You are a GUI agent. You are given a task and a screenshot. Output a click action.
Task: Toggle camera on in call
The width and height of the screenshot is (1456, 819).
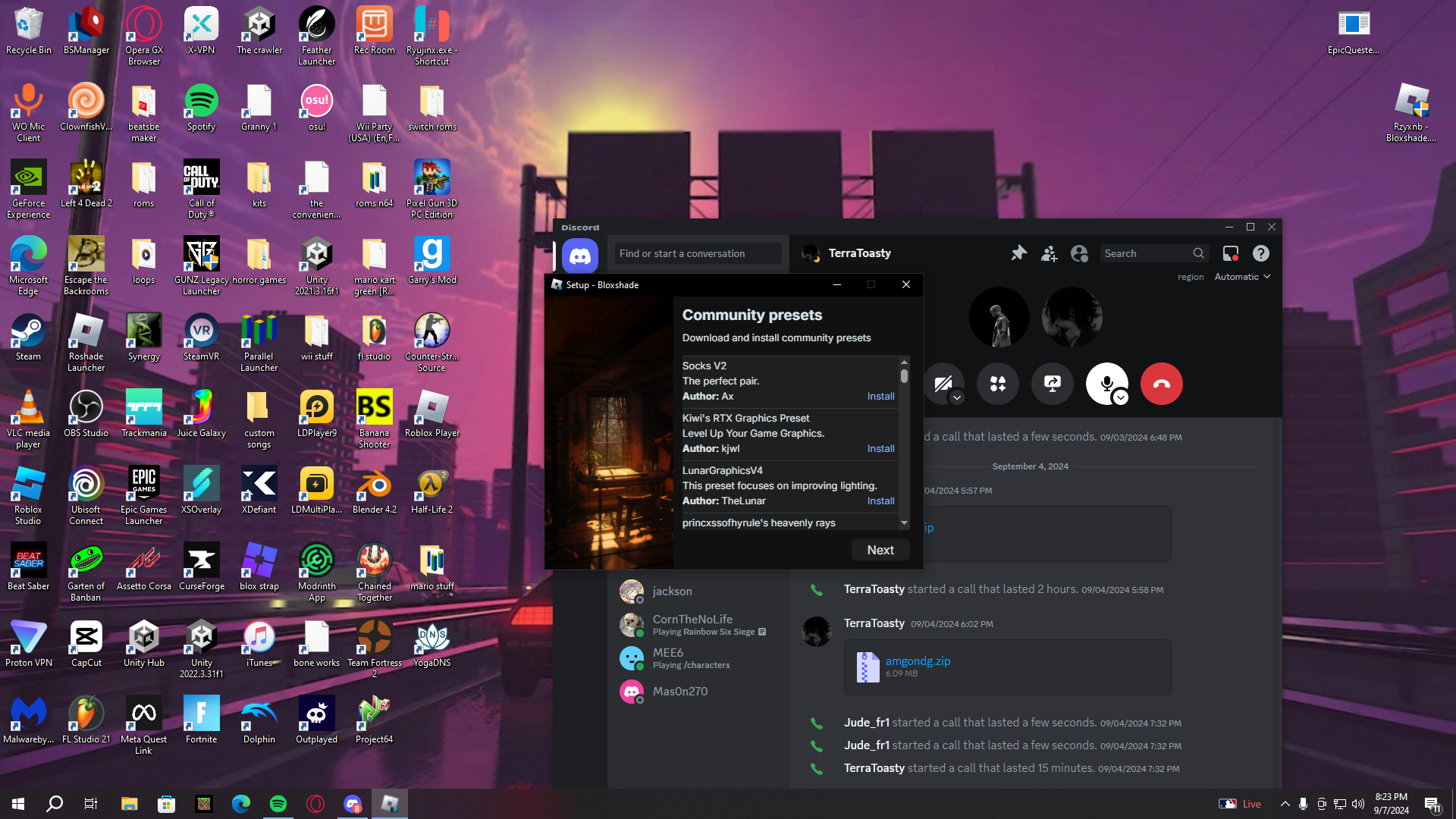[941, 383]
